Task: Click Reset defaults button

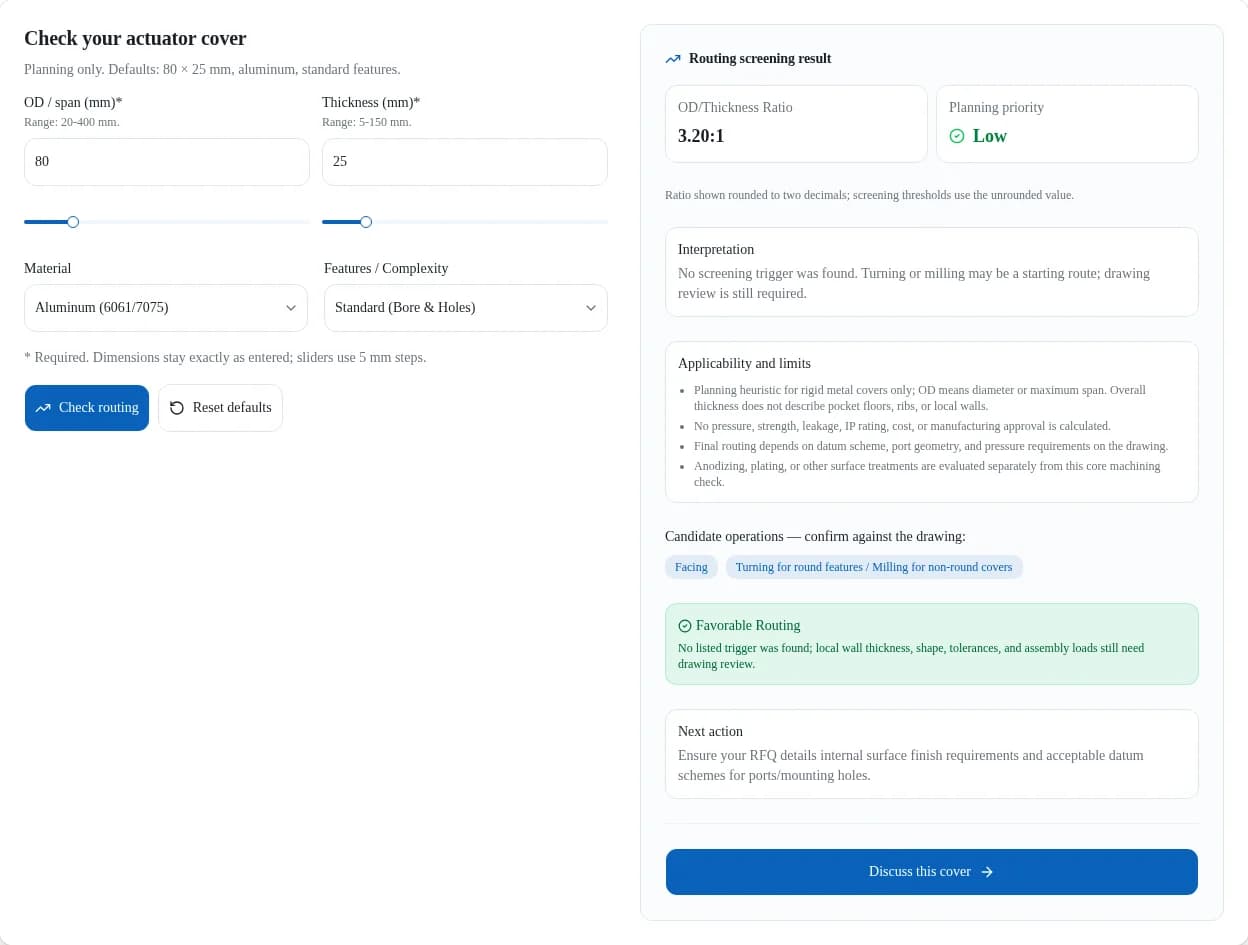Action: 220,408
